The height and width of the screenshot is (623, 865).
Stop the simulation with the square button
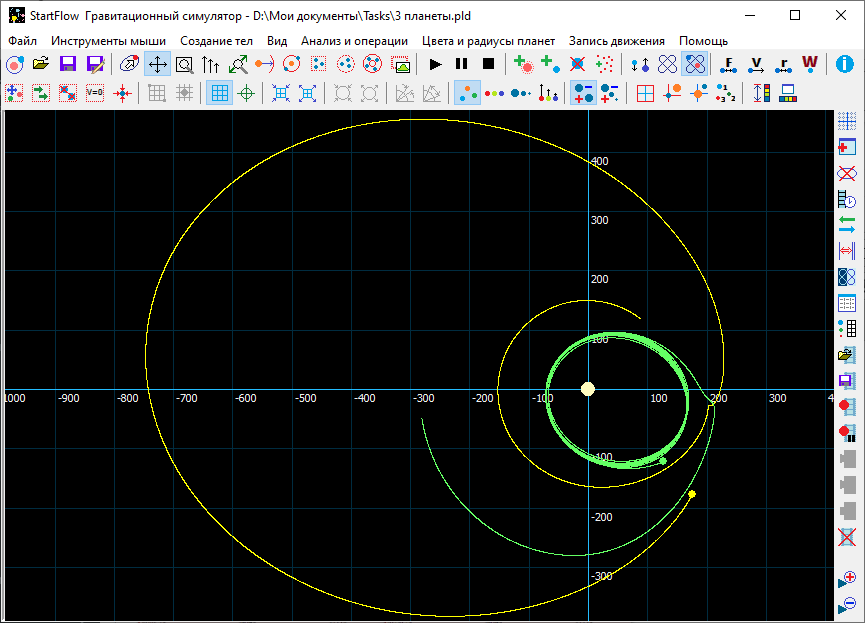click(489, 65)
